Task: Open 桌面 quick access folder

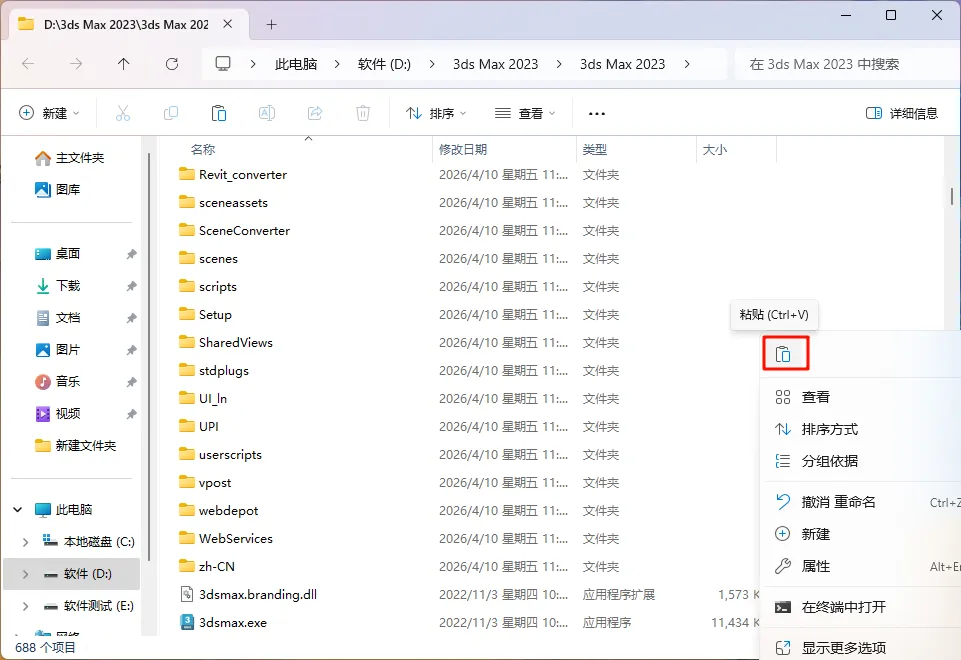Action: 58,254
